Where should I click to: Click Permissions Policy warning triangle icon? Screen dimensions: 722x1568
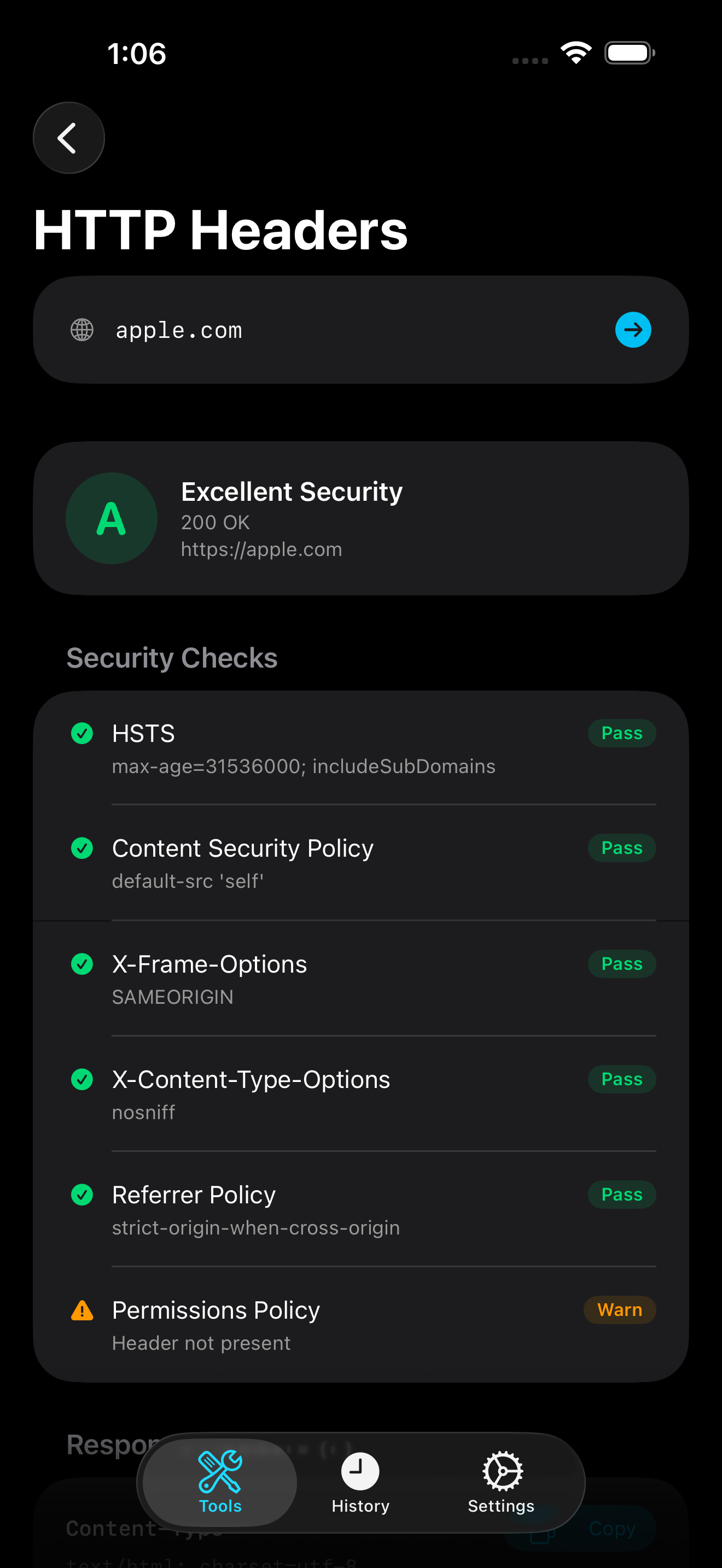point(82,1310)
